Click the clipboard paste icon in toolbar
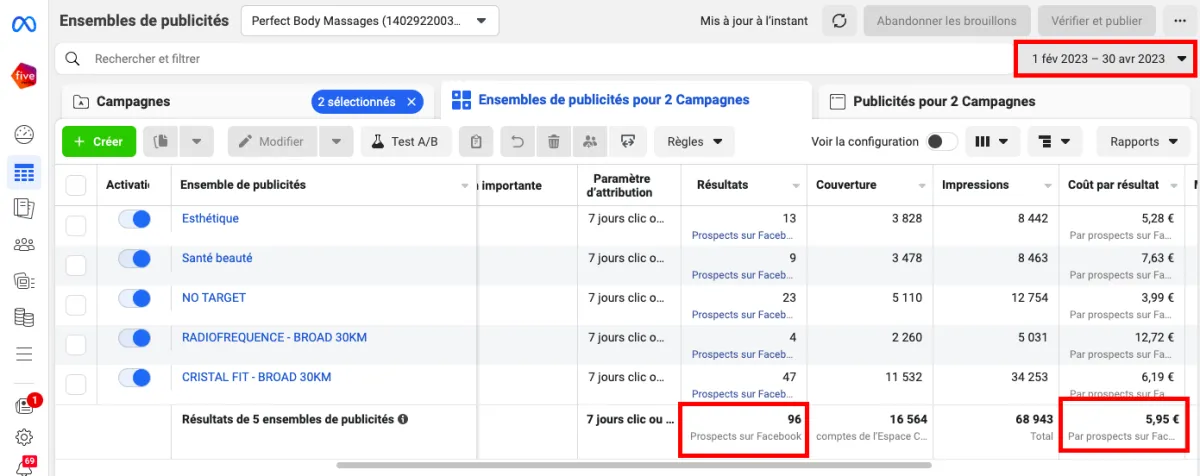Screen dimensions: 1200x476 coord(477,142)
